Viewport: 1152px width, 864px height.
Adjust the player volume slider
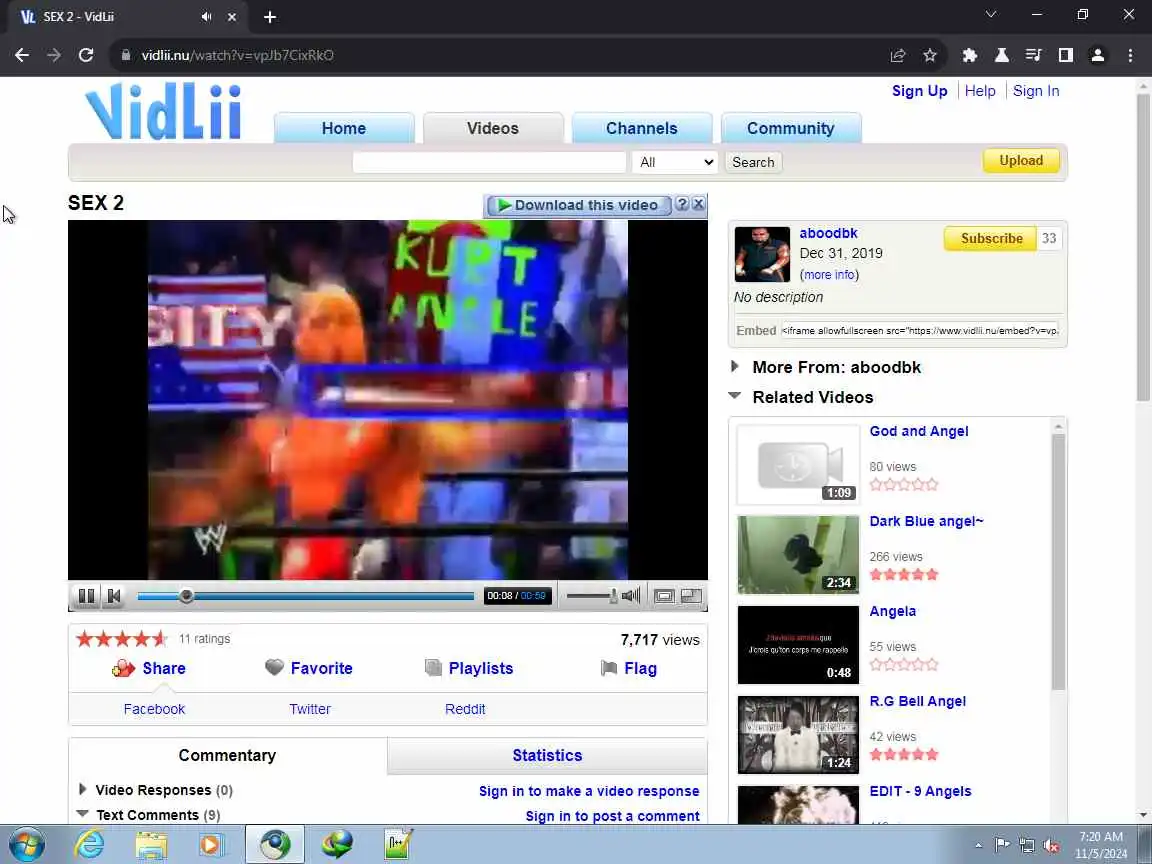coord(591,596)
